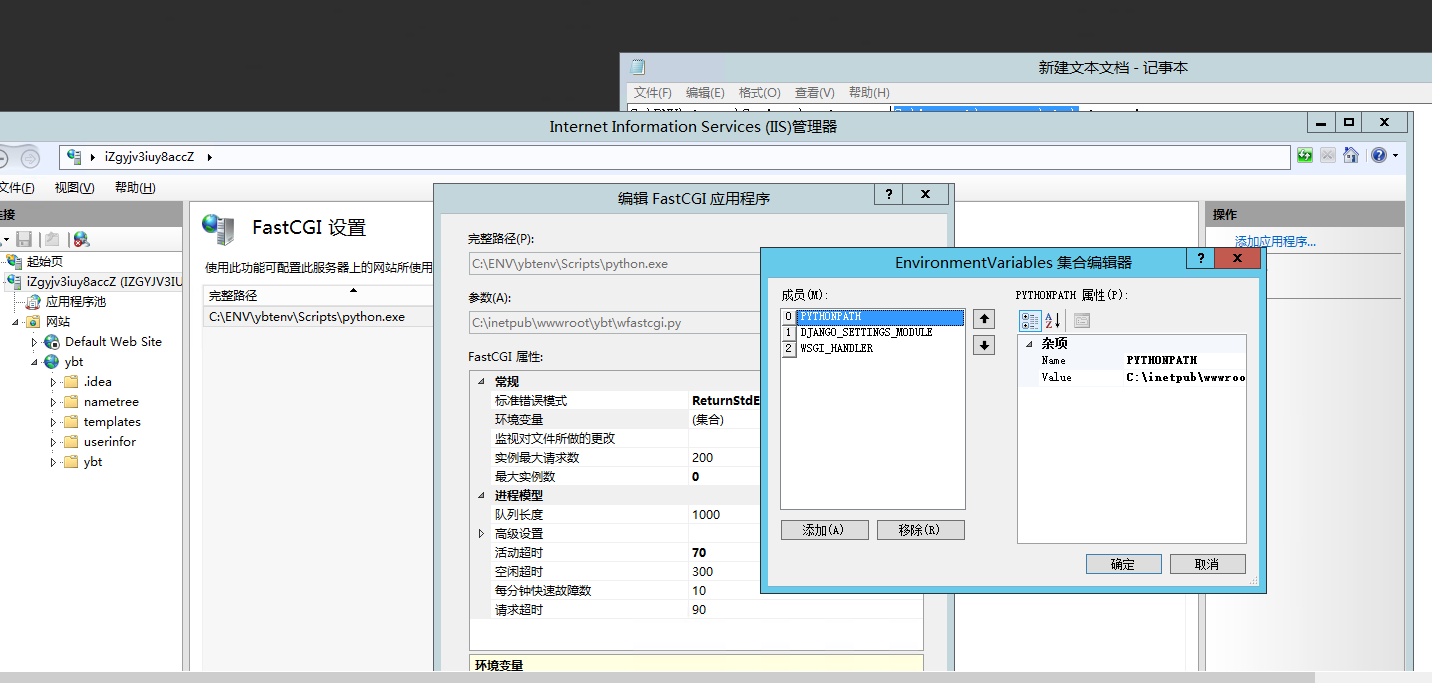
Task: Select the 应用程序池 server node icon
Action: (34, 301)
